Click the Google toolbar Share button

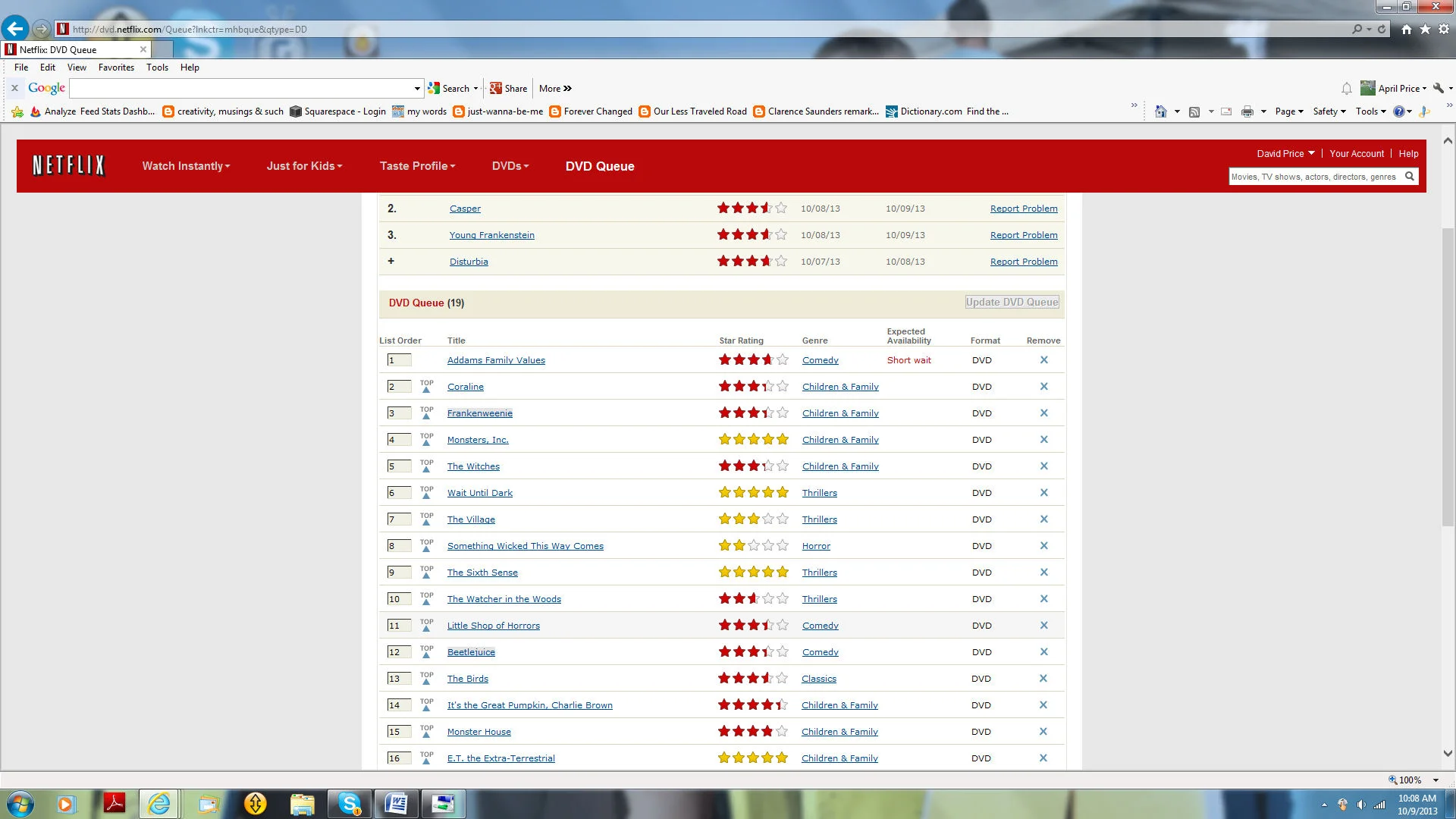click(x=509, y=89)
